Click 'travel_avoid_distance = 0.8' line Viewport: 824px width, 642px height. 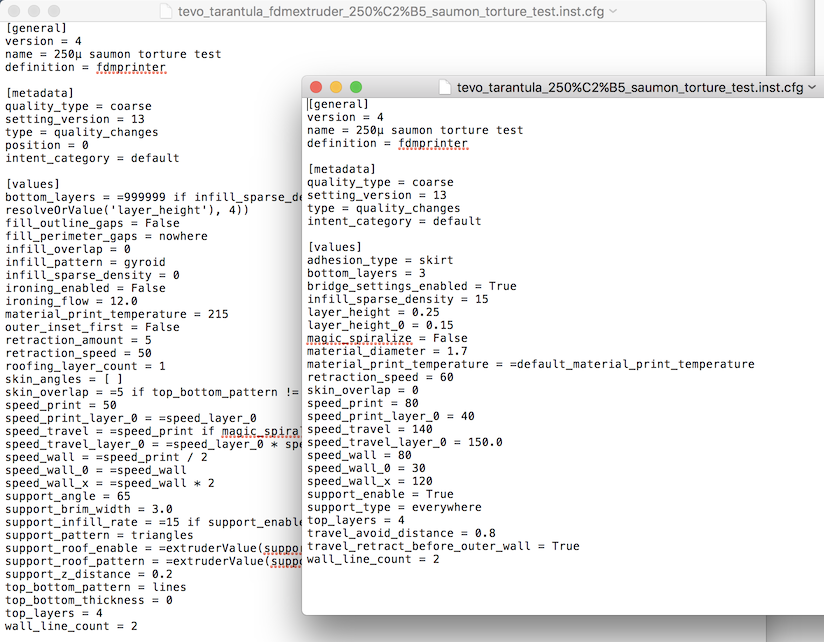(x=401, y=533)
